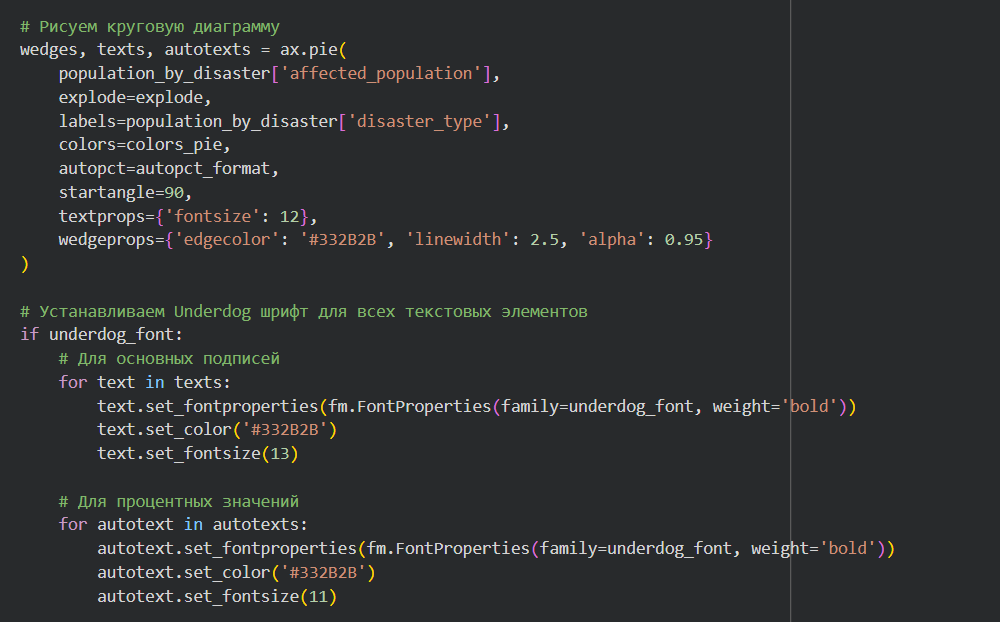Screen dimensions: 1000x622
Task: Click the 0.95 alpha value
Action: (x=683, y=240)
